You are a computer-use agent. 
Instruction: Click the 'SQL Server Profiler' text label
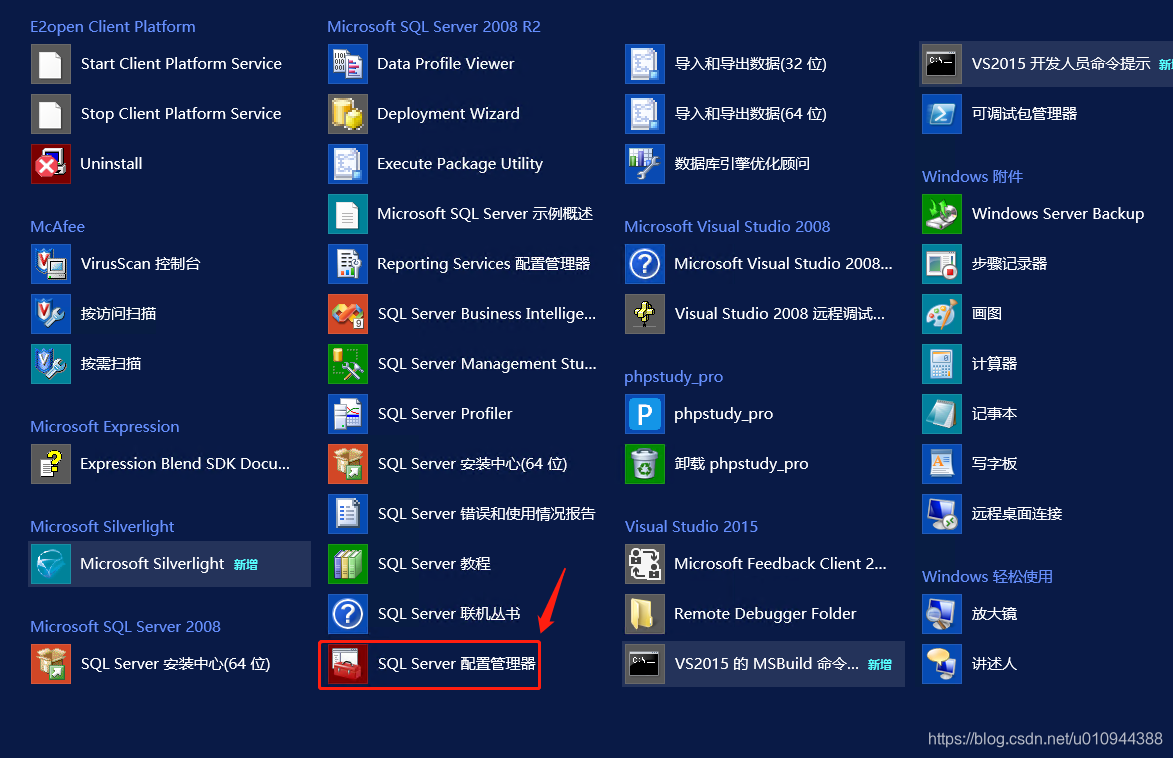(445, 414)
